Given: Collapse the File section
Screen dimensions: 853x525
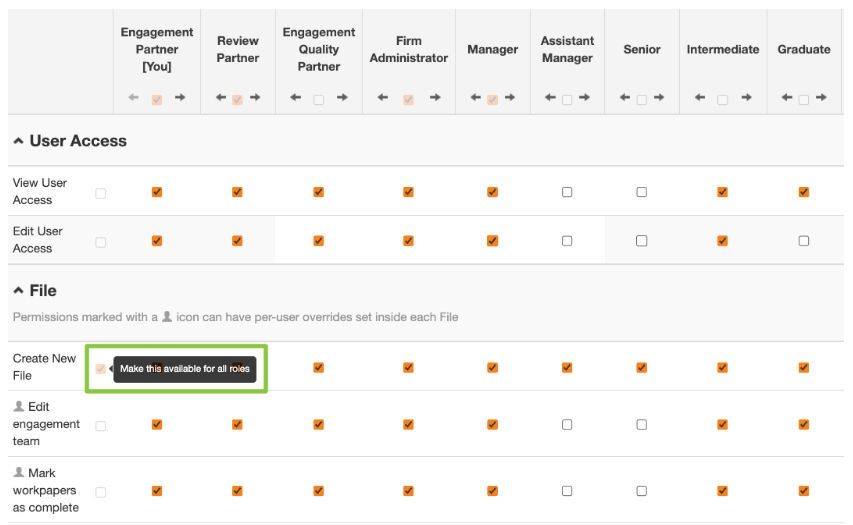Looking at the screenshot, I should [x=19, y=291].
